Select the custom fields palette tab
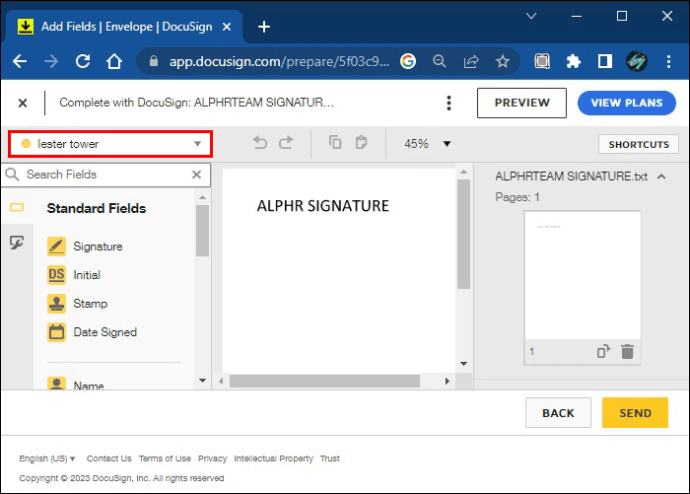 pos(17,242)
